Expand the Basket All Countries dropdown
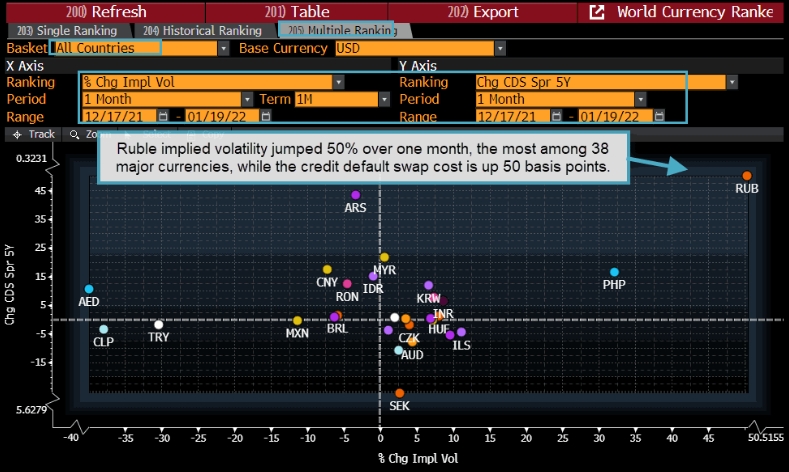 [x=223, y=48]
